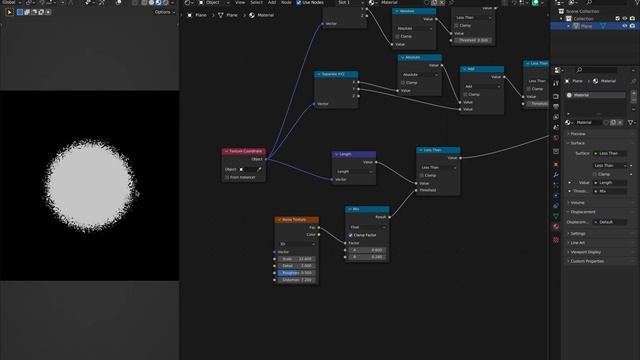
Task: Open the Tool properties tab icon
Action: pos(556,83)
